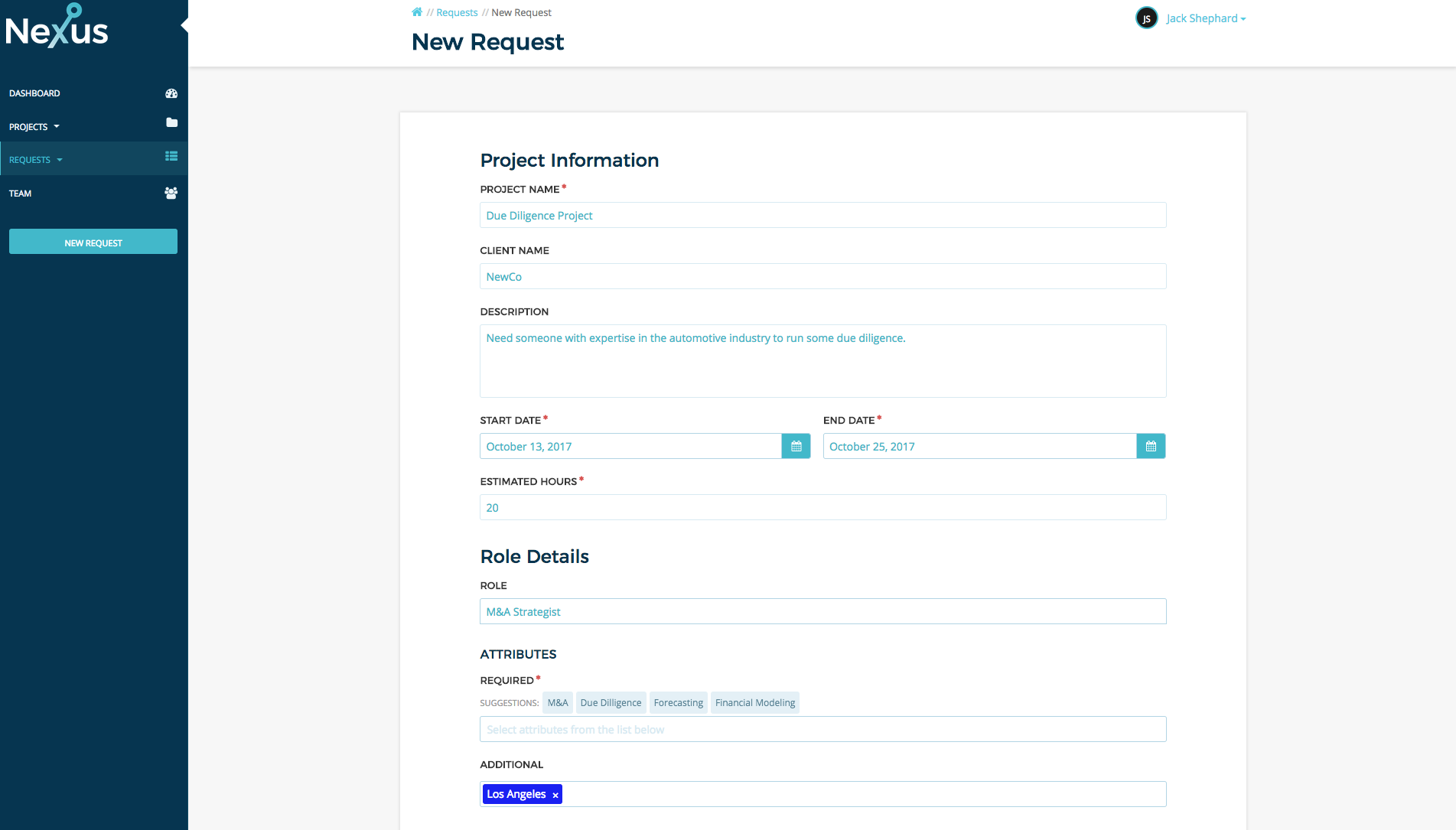Click the JS avatar circle

click(x=1146, y=17)
